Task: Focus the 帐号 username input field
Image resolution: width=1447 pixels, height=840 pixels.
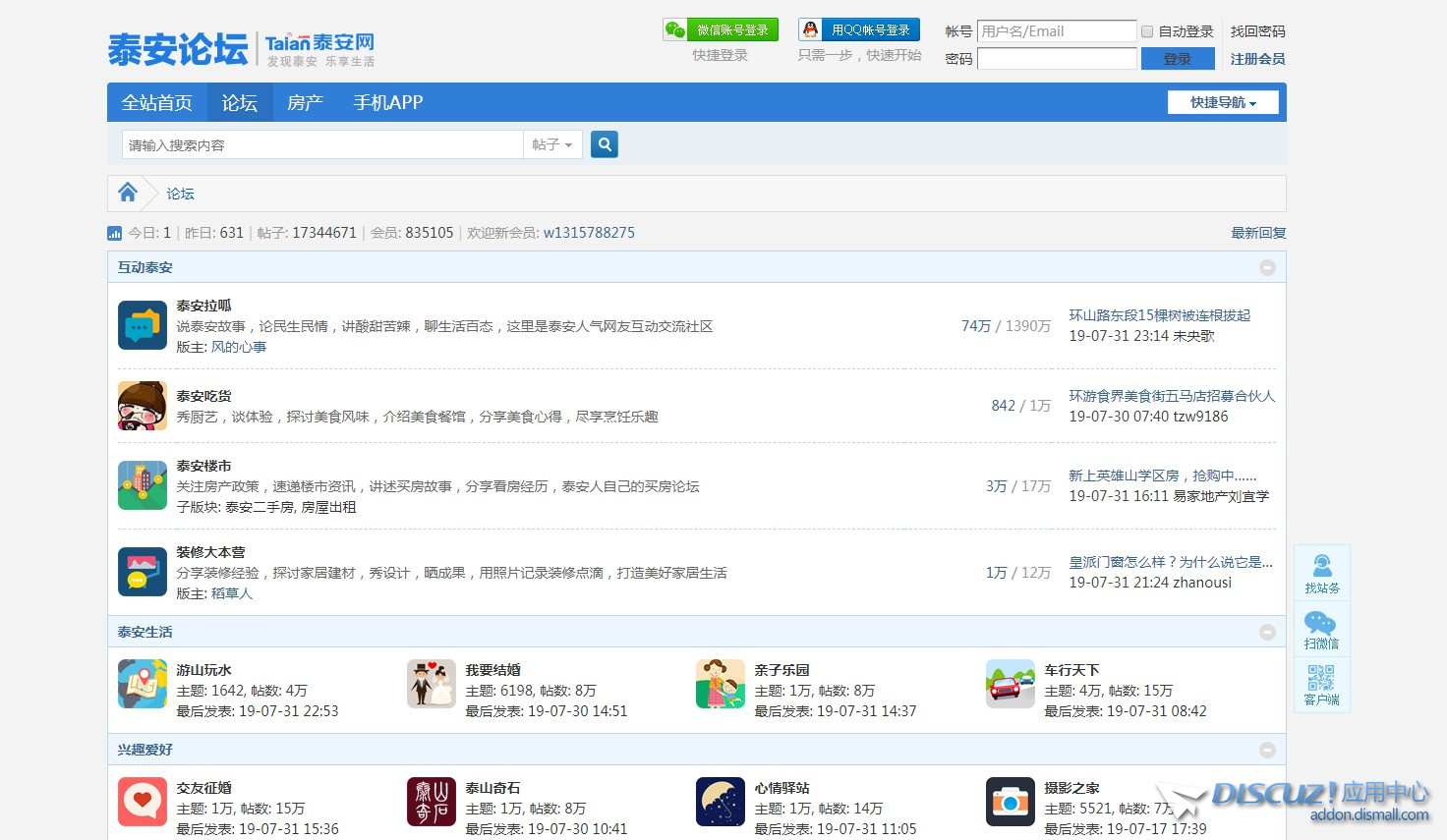Action: [1057, 31]
